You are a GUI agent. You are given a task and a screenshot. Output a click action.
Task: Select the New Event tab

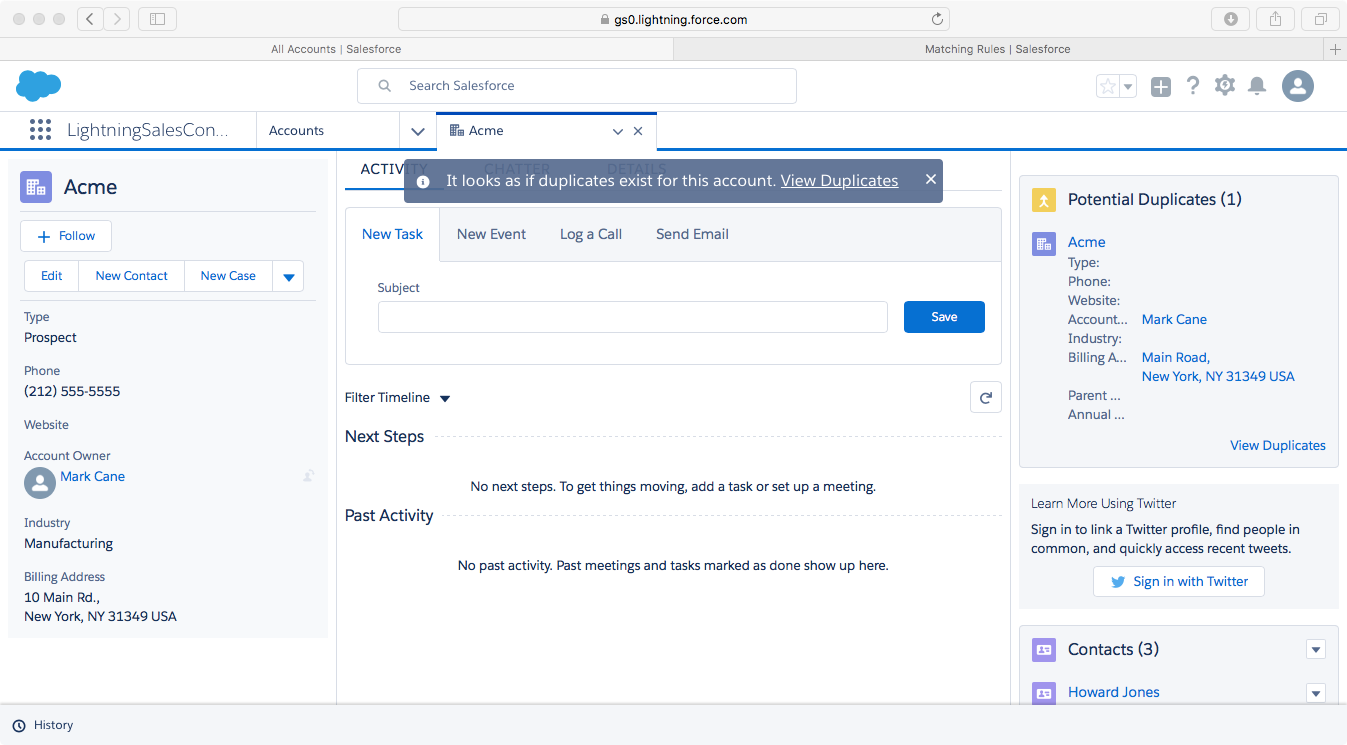(491, 234)
